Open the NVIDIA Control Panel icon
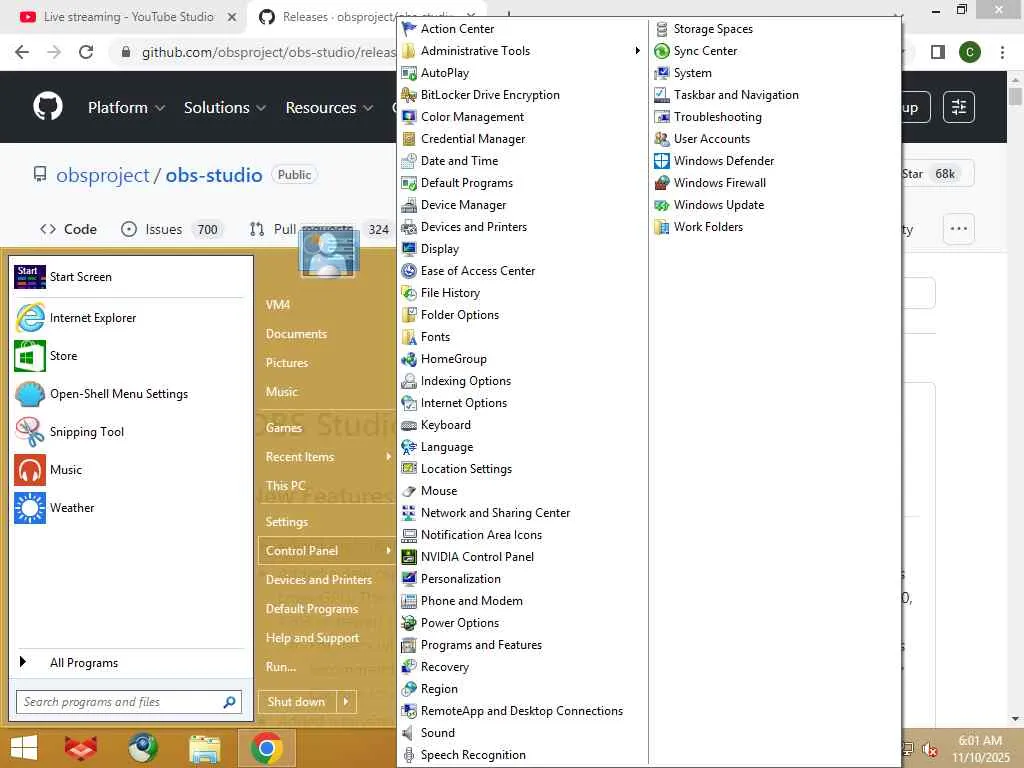This screenshot has width=1024, height=768. click(x=409, y=557)
